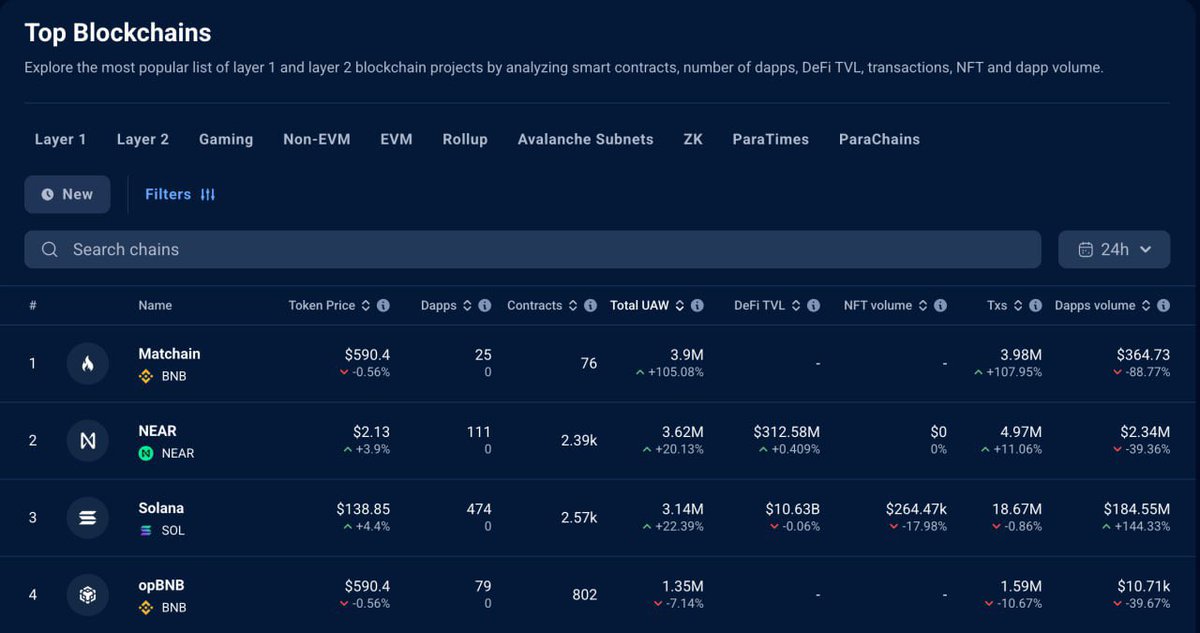Sort by Dapps volume arrows
The image size is (1200, 633).
click(x=1146, y=306)
